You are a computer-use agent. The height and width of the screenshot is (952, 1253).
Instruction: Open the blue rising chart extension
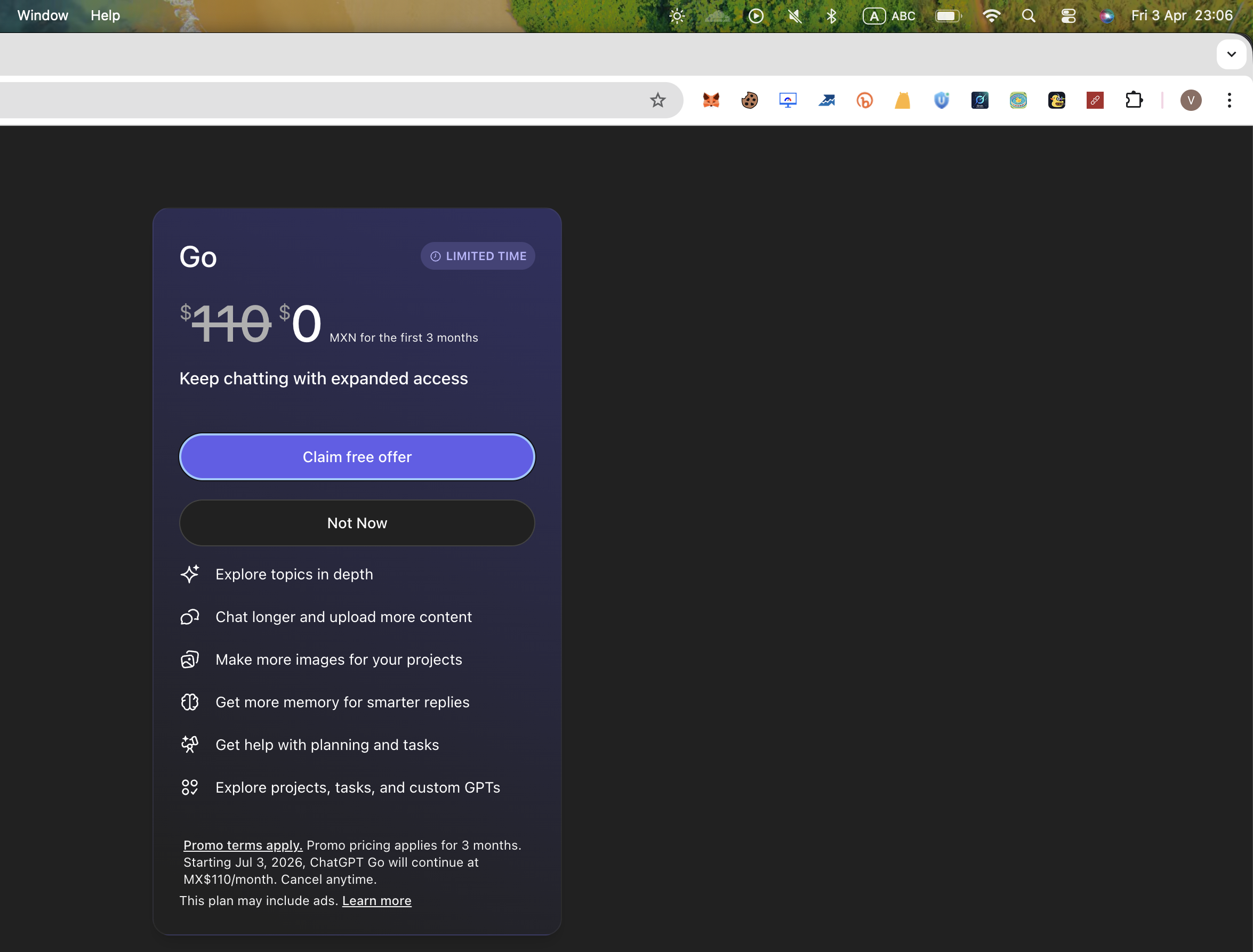826,100
